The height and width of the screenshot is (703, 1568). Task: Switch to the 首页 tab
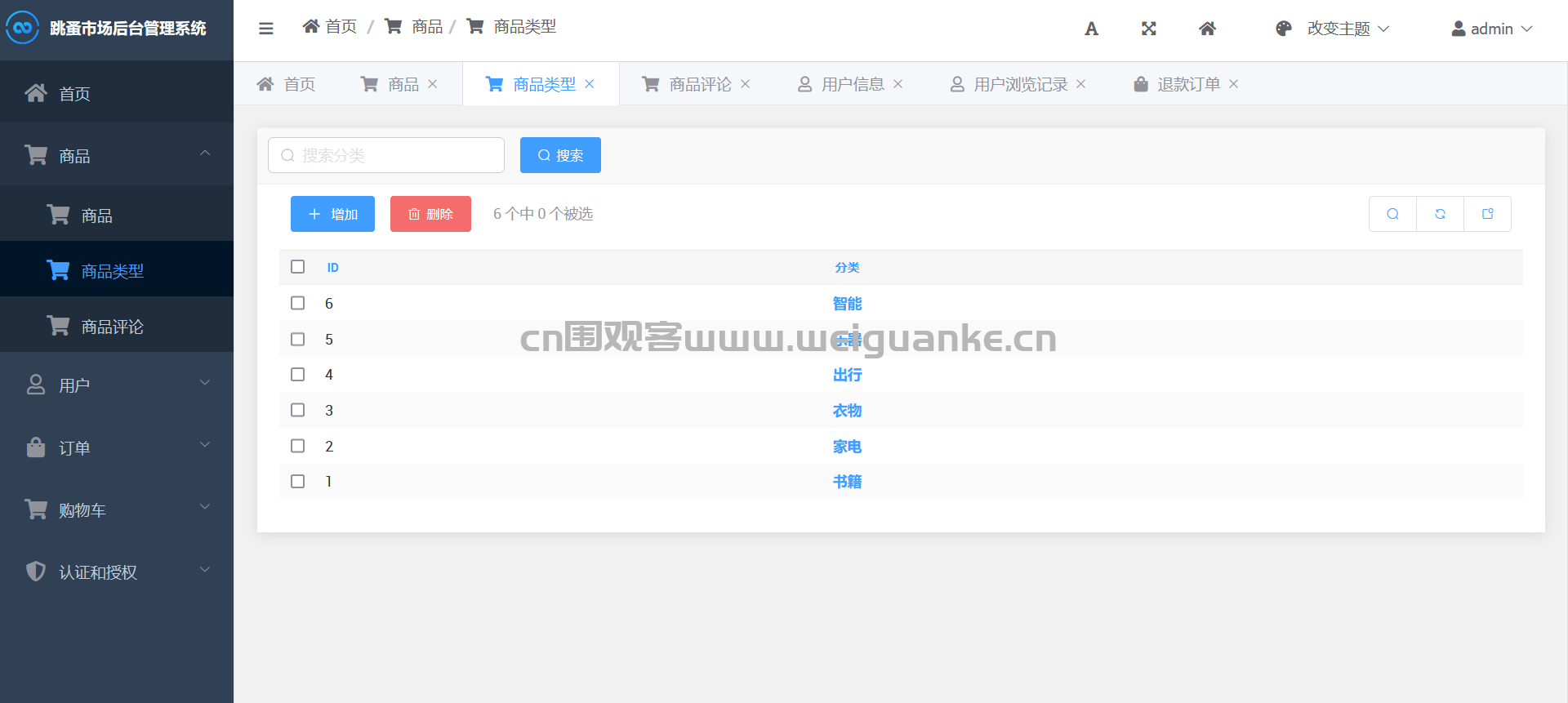click(x=286, y=84)
